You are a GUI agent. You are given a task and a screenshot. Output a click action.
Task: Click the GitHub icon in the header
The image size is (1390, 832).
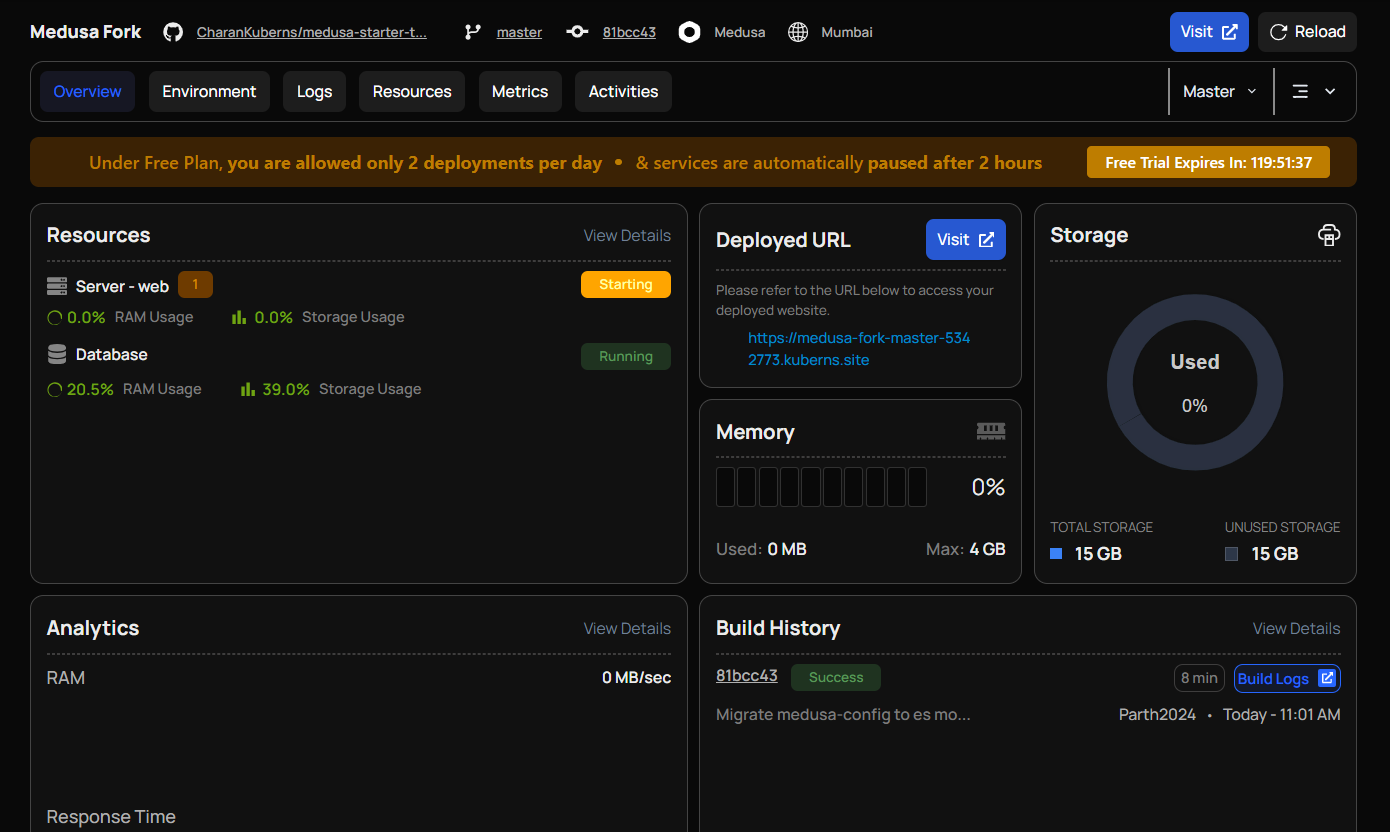pos(172,31)
